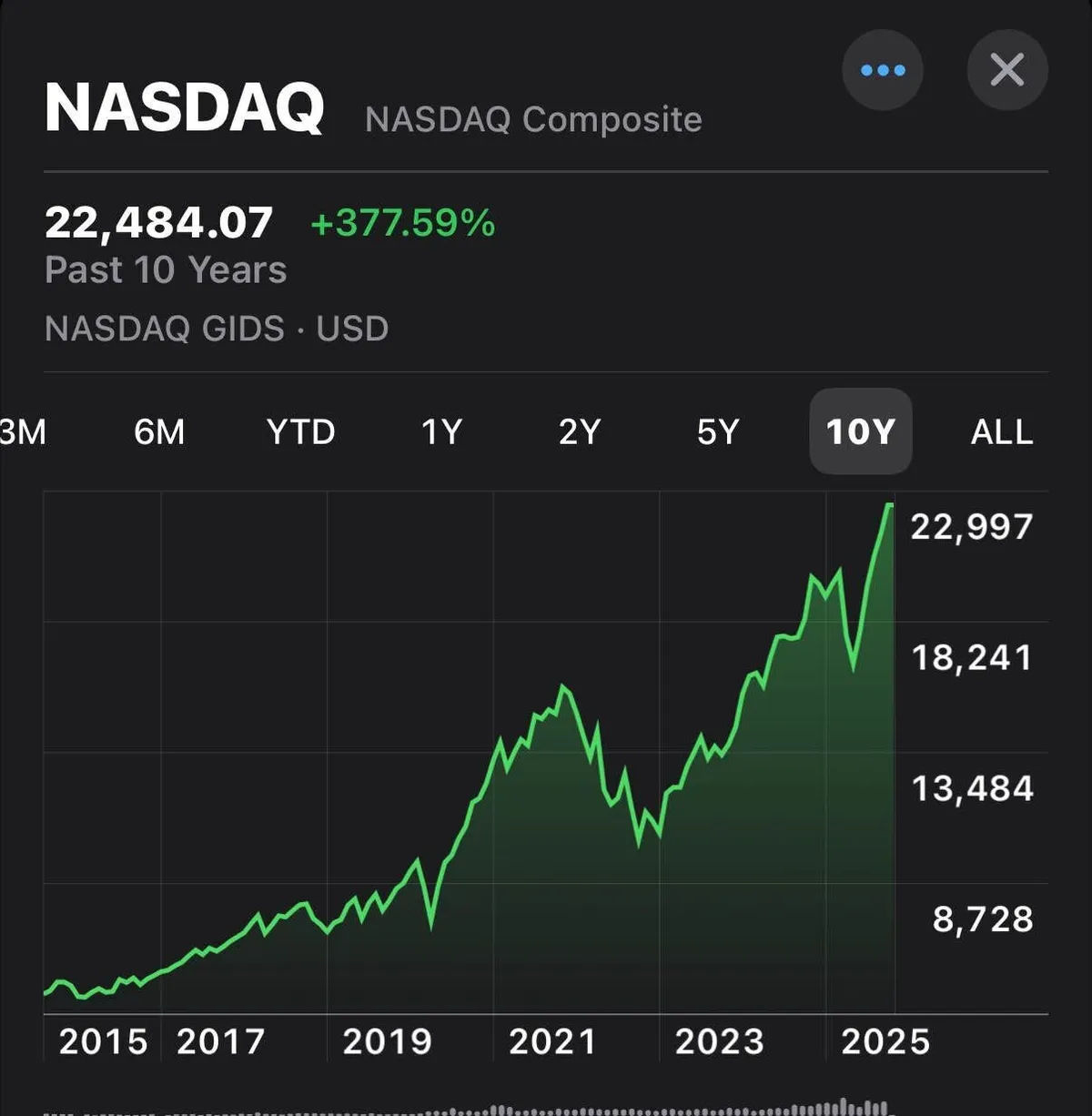This screenshot has width=1092, height=1116.
Task: Close the NASDAQ chart with X icon
Action: (1006, 70)
